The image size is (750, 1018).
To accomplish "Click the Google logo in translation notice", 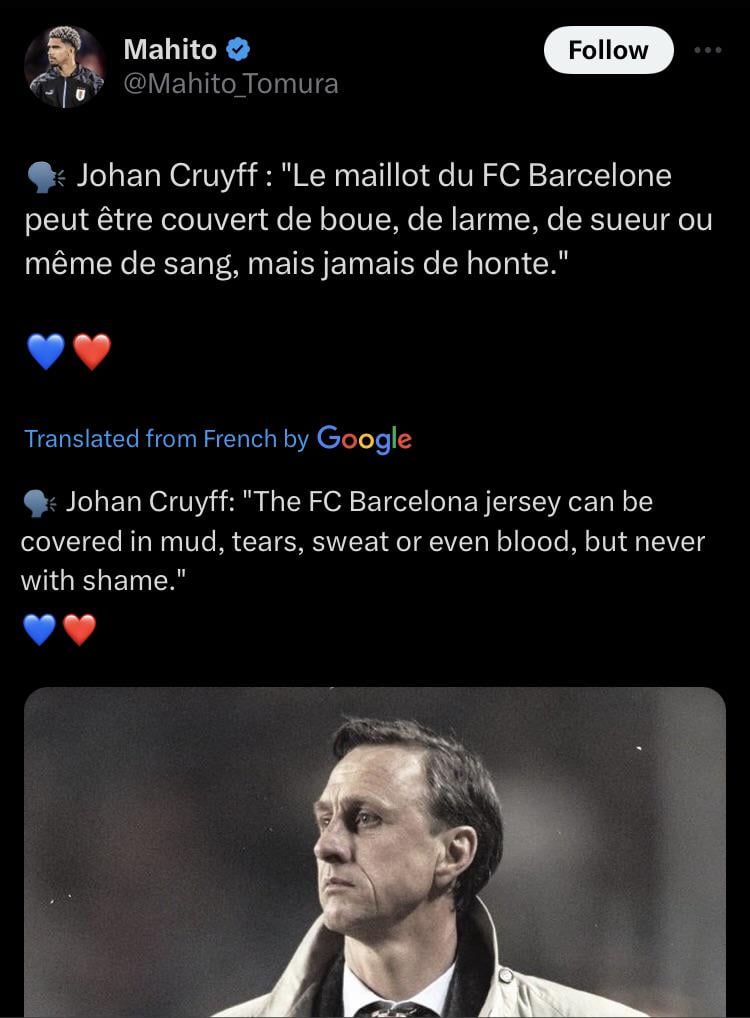I will 364,439.
